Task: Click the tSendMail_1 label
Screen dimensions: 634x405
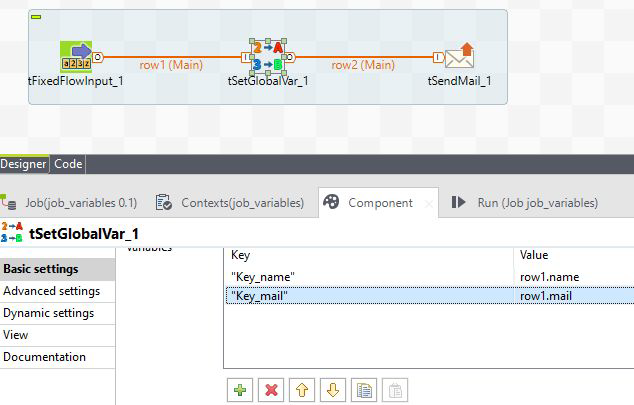Action: 460,81
